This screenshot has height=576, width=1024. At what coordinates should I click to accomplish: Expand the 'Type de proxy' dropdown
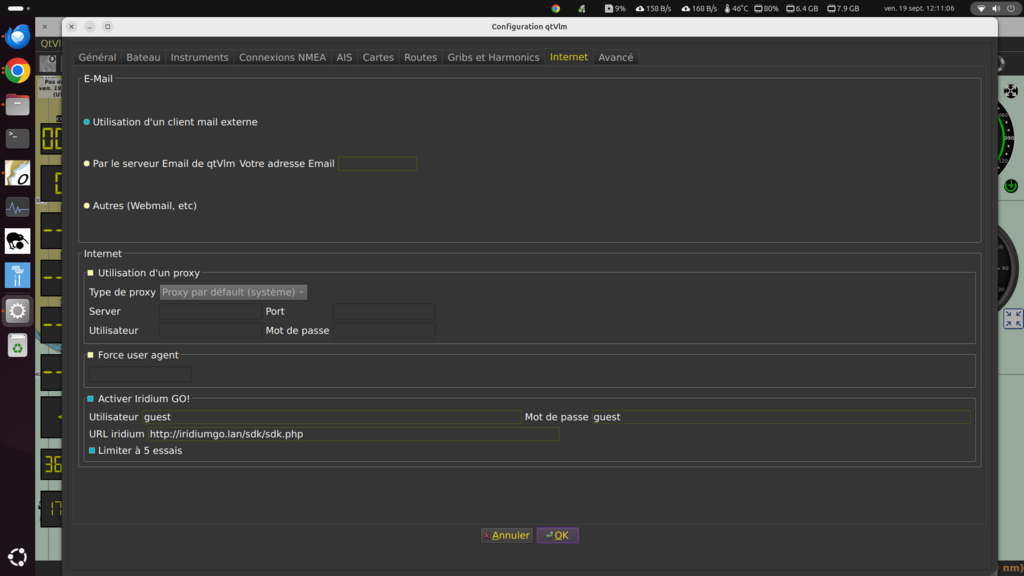tap(233, 292)
